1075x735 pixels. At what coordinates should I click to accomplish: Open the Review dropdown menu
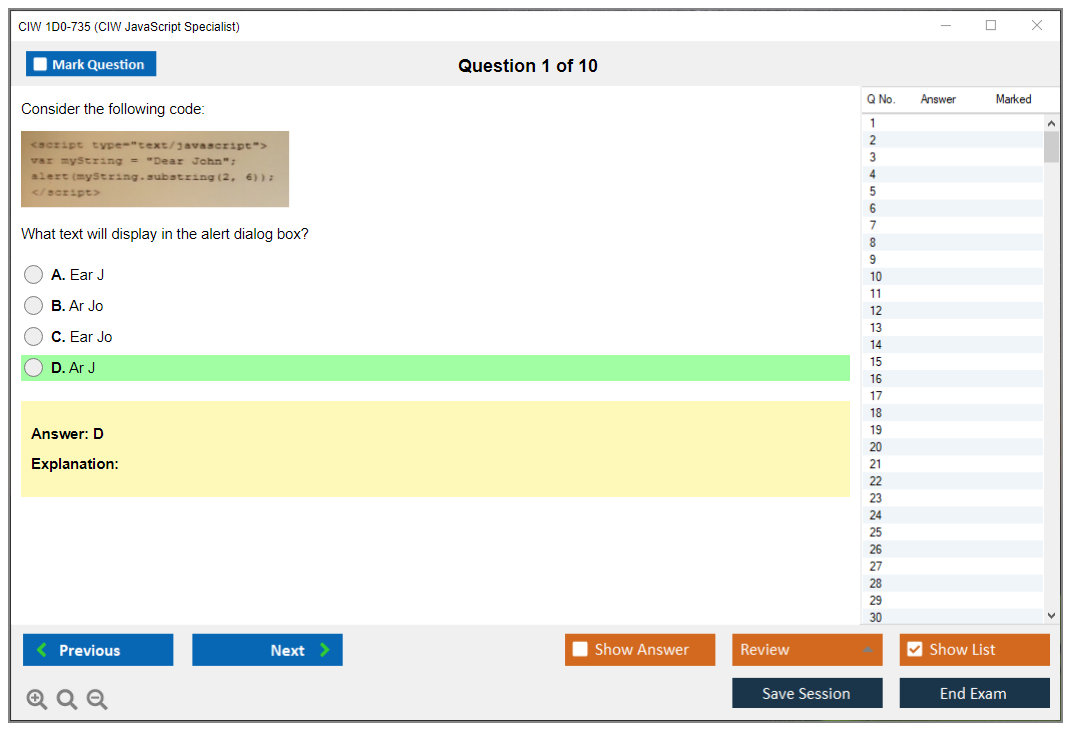point(806,650)
